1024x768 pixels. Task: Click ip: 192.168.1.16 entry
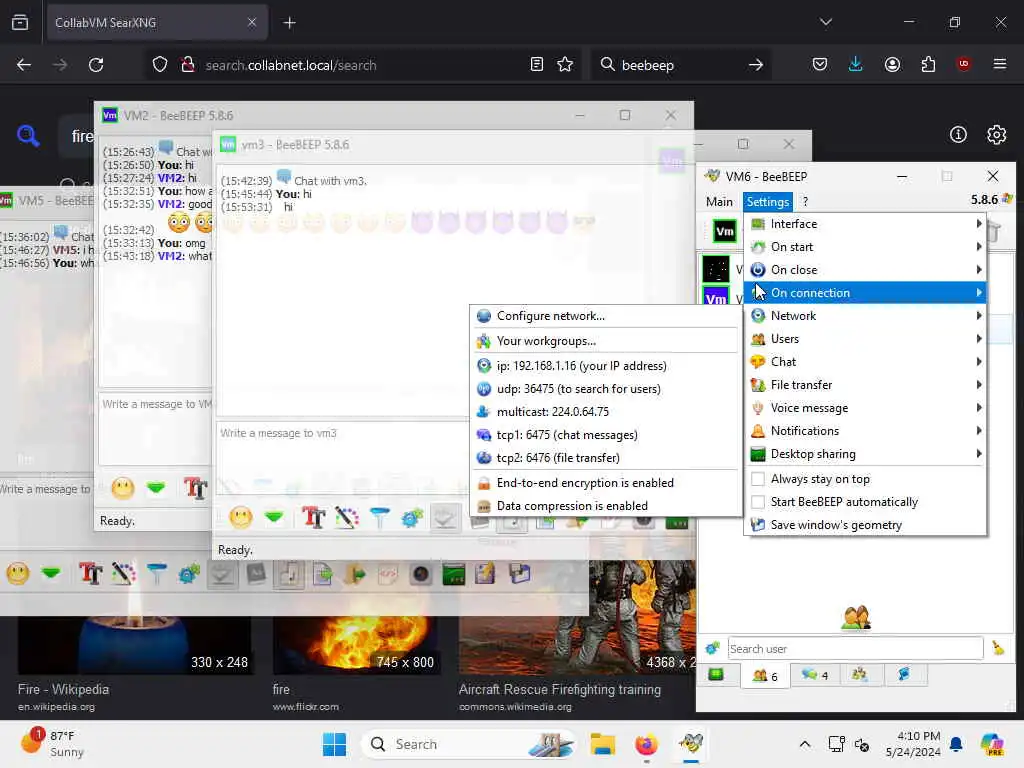click(x=605, y=366)
